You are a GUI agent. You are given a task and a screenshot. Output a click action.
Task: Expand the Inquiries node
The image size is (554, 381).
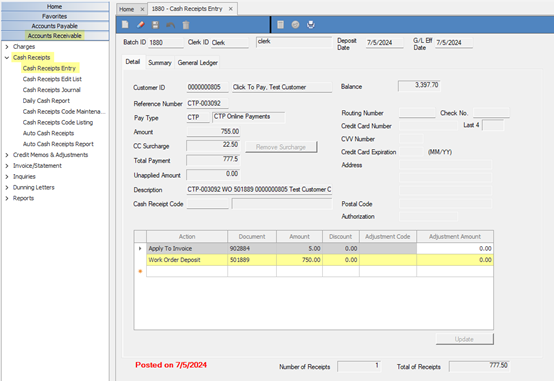pos(7,177)
